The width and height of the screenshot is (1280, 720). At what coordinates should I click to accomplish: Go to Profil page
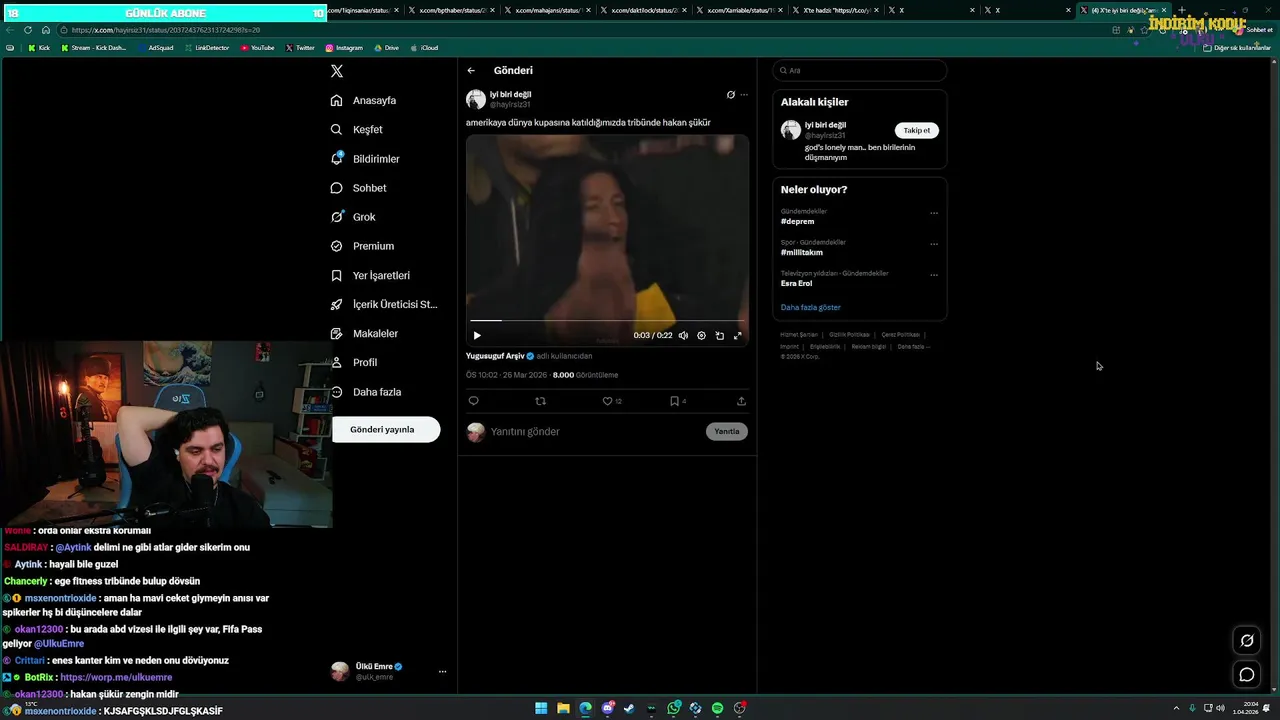point(354,362)
